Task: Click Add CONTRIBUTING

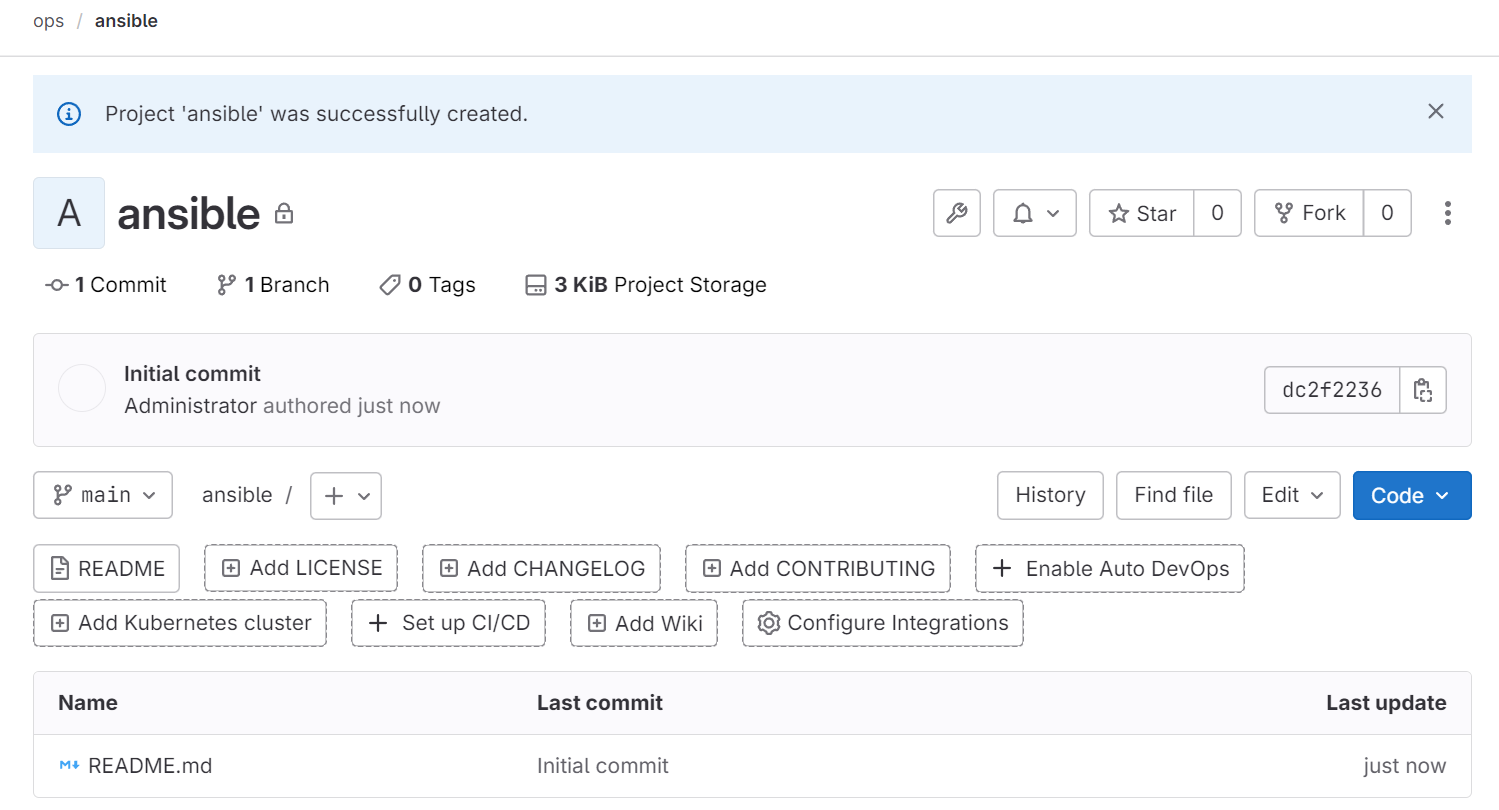Action: tap(818, 569)
